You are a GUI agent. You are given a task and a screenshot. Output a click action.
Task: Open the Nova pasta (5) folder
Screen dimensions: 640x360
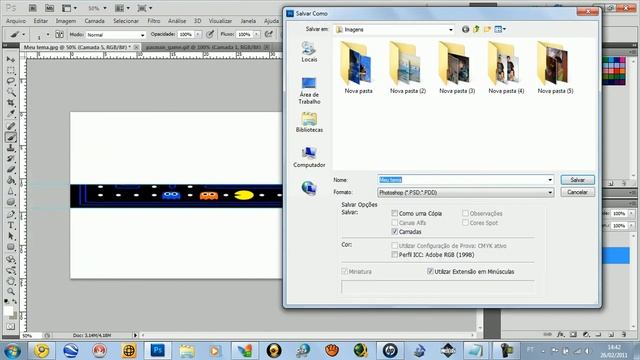click(x=555, y=68)
